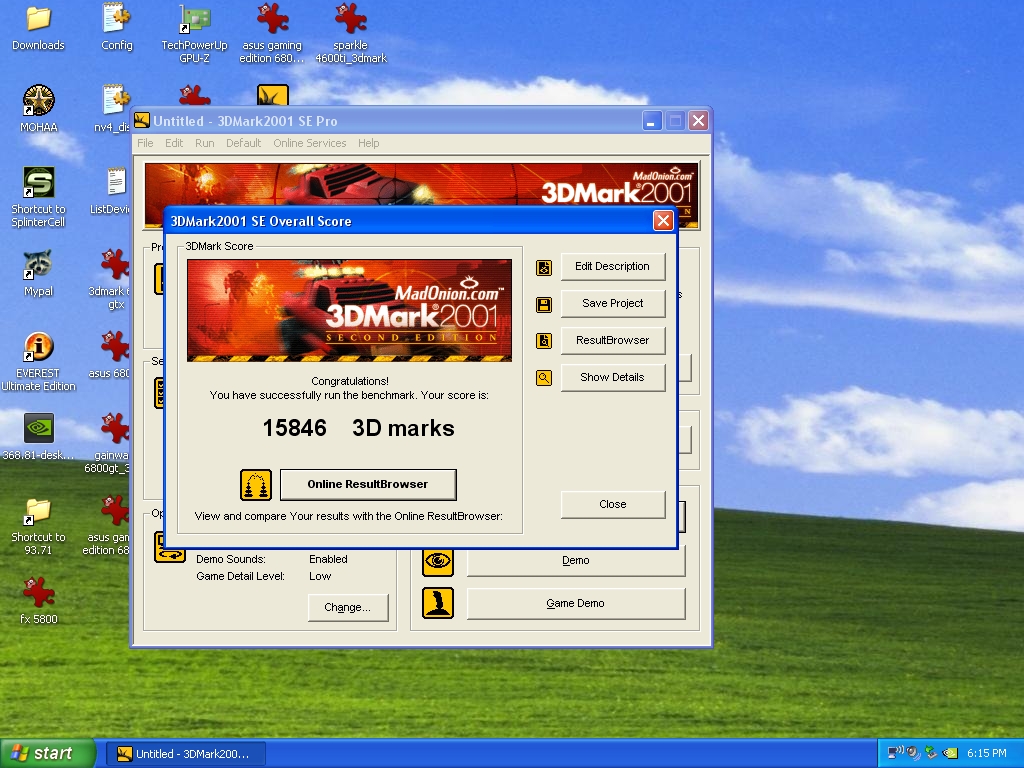Image resolution: width=1024 pixels, height=768 pixels.
Task: Click the Demo eye icon in main window
Action: pos(438,561)
